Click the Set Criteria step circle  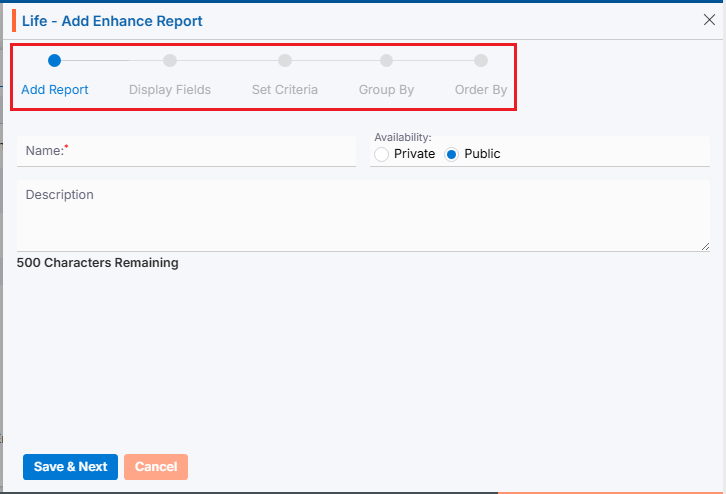[285, 61]
